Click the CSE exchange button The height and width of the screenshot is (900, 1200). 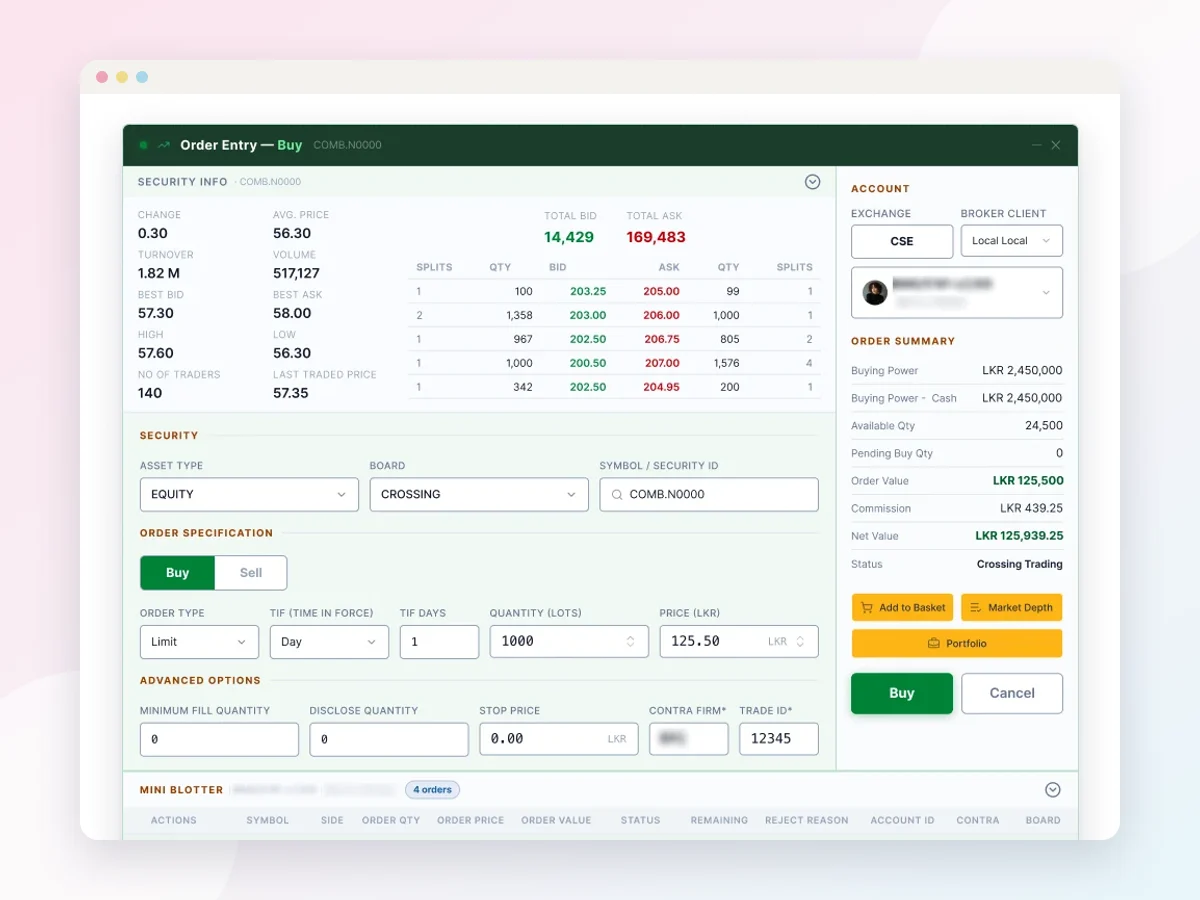(902, 241)
